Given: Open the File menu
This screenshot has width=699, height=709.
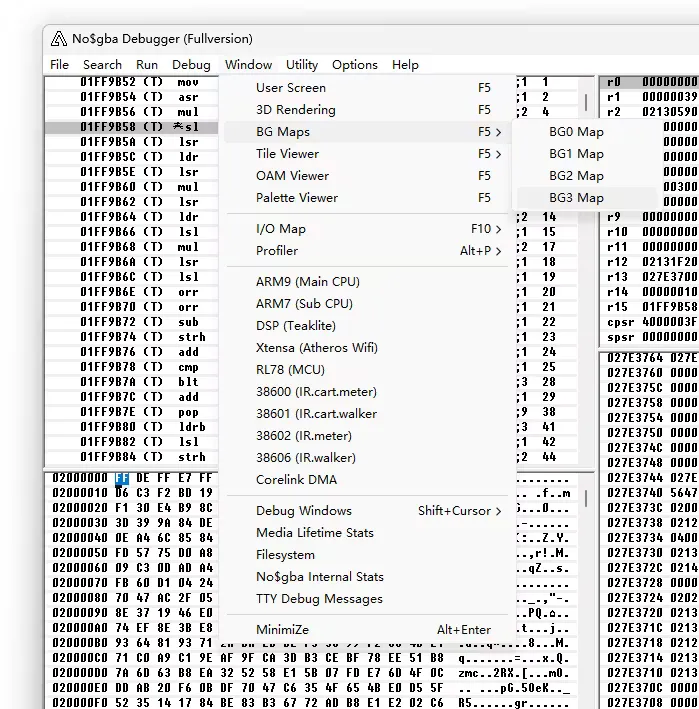Looking at the screenshot, I should [60, 65].
